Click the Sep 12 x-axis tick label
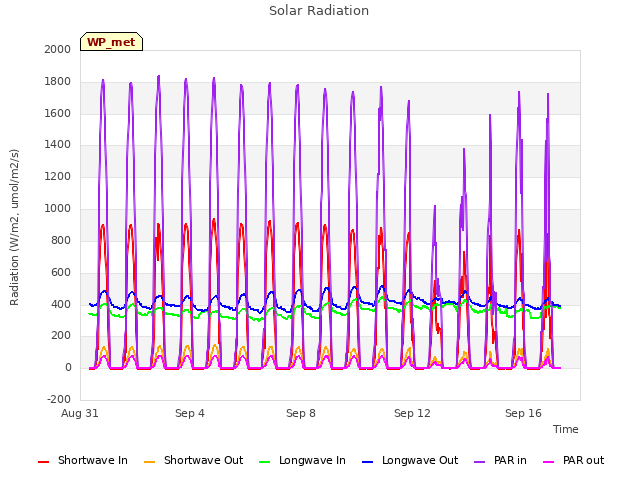The width and height of the screenshot is (640, 480). tap(412, 413)
